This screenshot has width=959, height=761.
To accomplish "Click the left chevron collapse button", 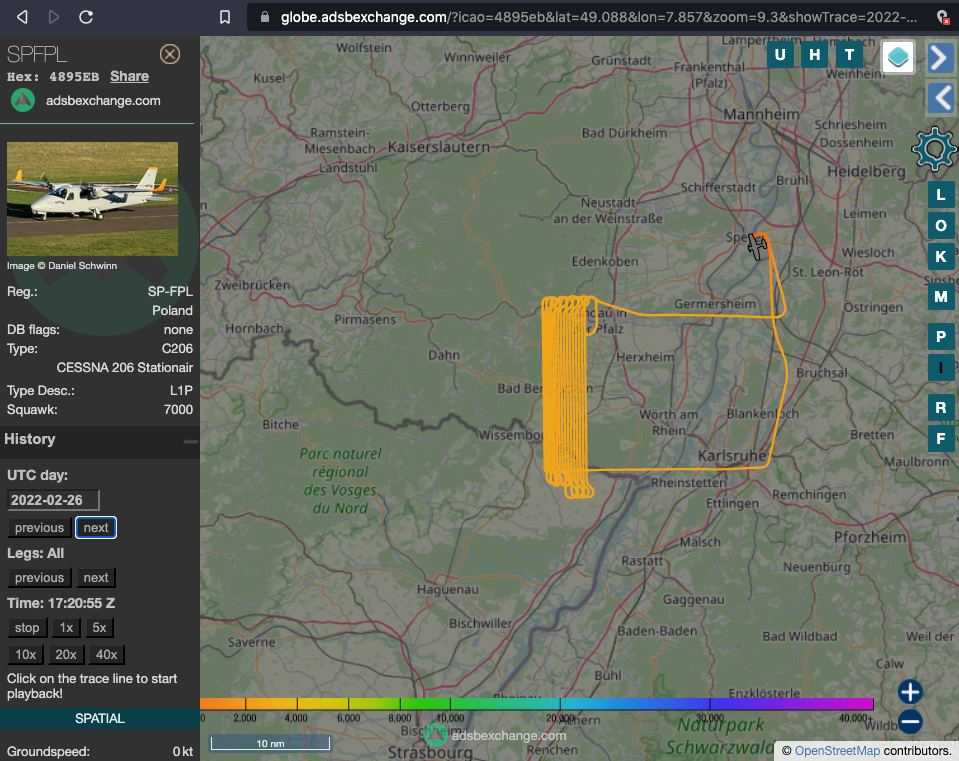I will 940,98.
